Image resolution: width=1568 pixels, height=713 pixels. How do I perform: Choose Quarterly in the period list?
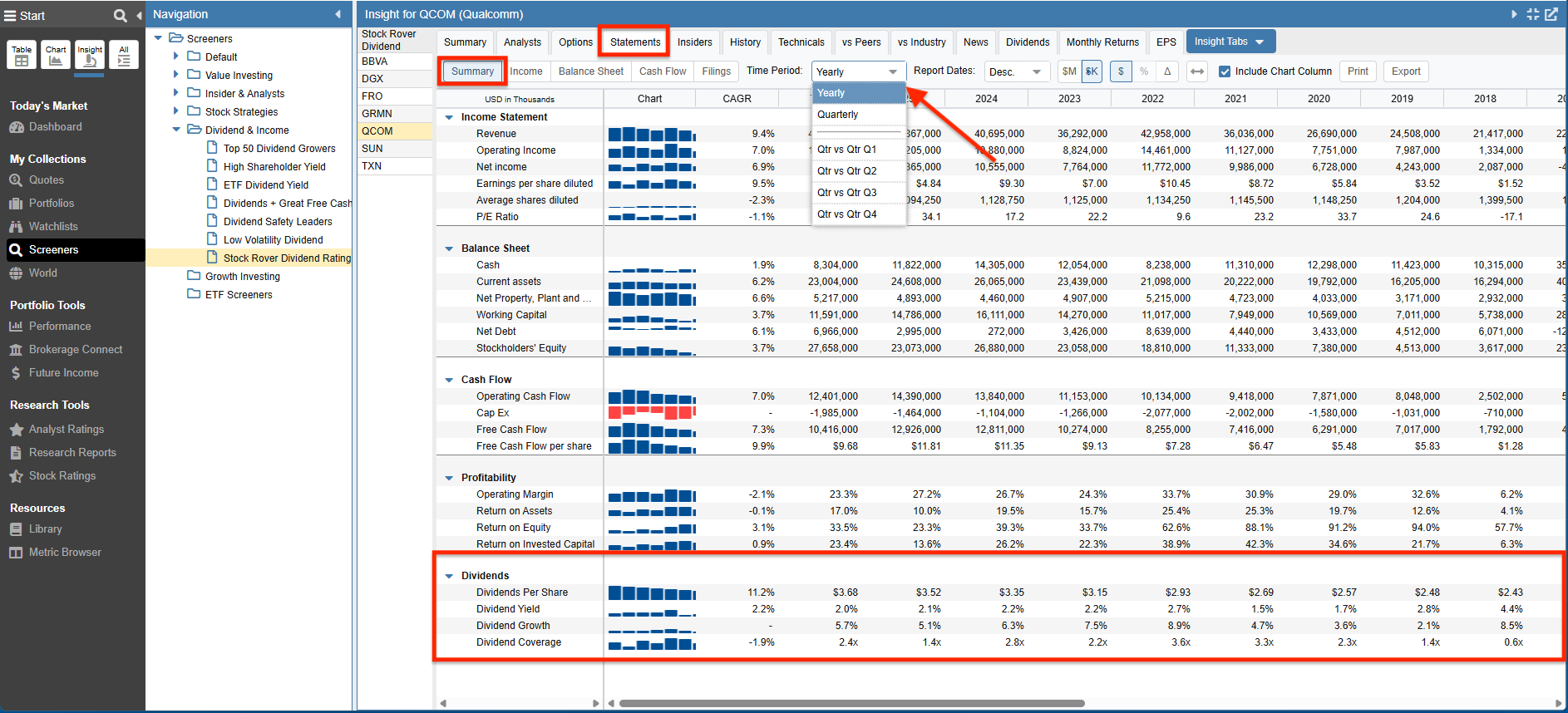859,115
